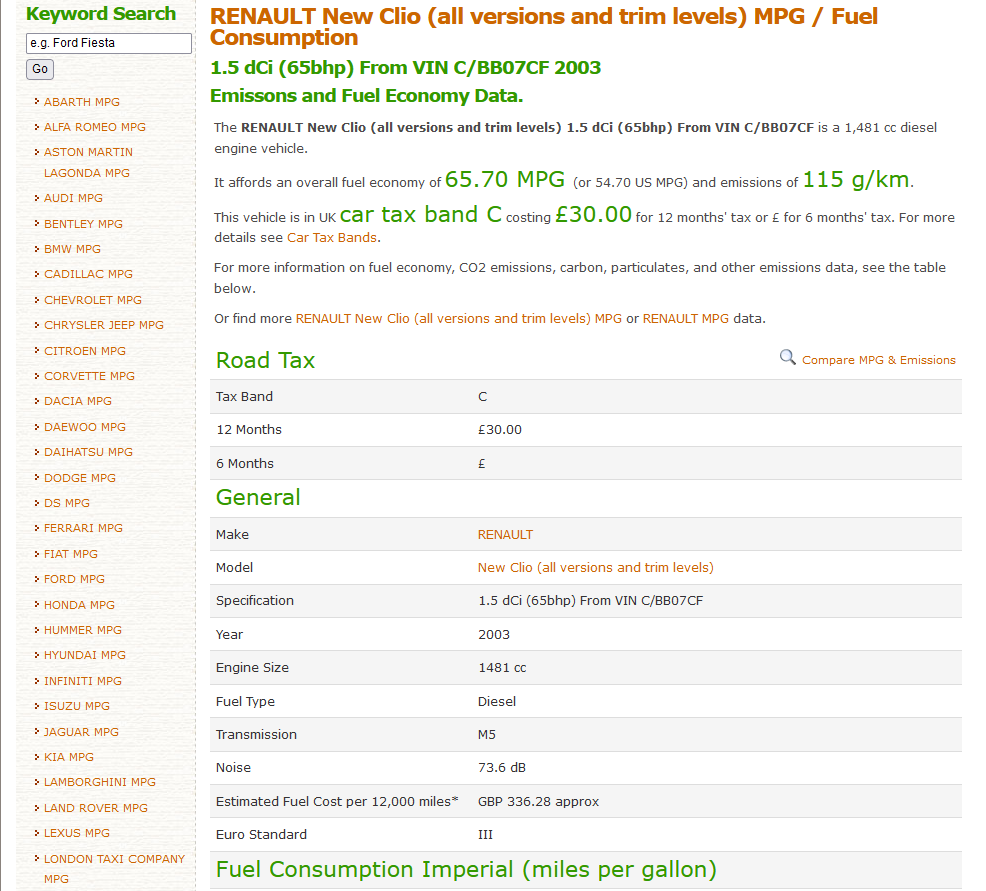Open ASTON MARTIN LAGONDA MPG sidebar entry
The height and width of the screenshot is (891, 986).
(88, 162)
